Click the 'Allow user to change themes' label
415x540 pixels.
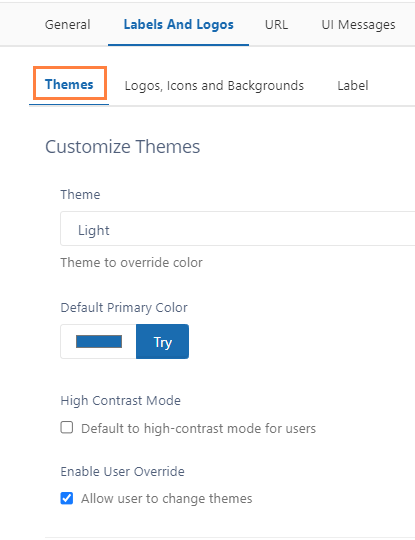coord(167,499)
